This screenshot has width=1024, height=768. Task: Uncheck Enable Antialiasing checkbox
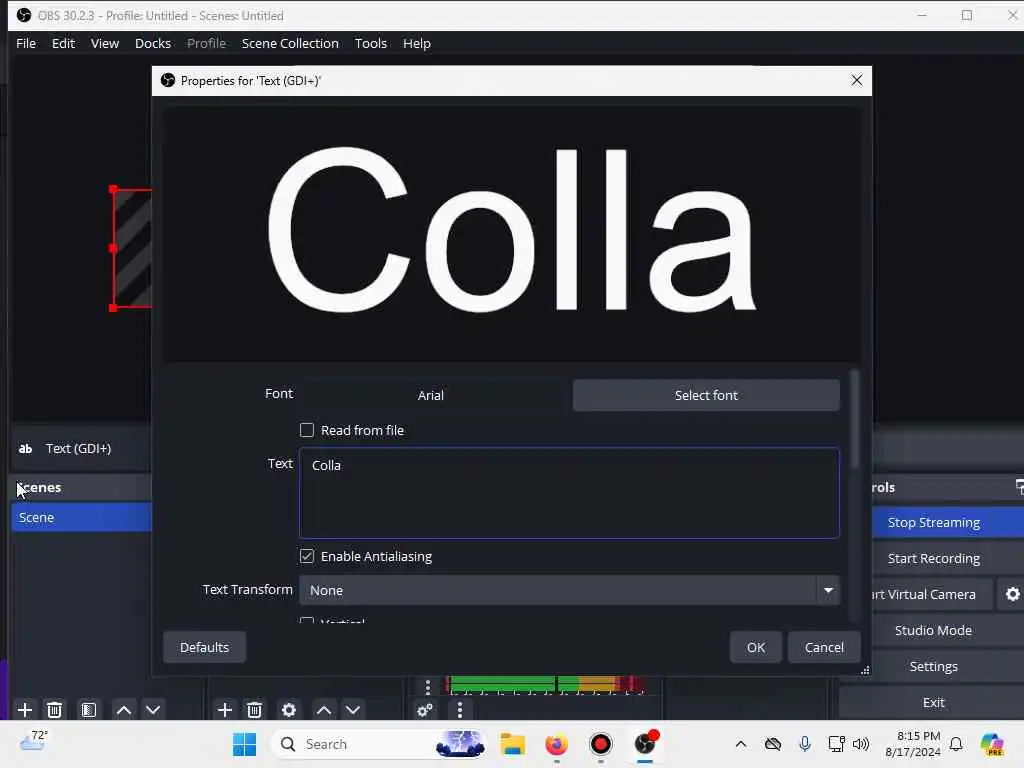(306, 556)
